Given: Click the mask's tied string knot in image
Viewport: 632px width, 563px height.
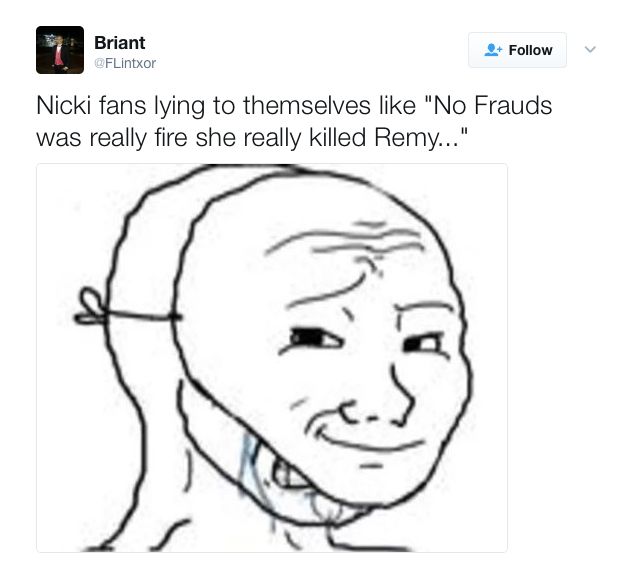Looking at the screenshot, I should tap(92, 308).
